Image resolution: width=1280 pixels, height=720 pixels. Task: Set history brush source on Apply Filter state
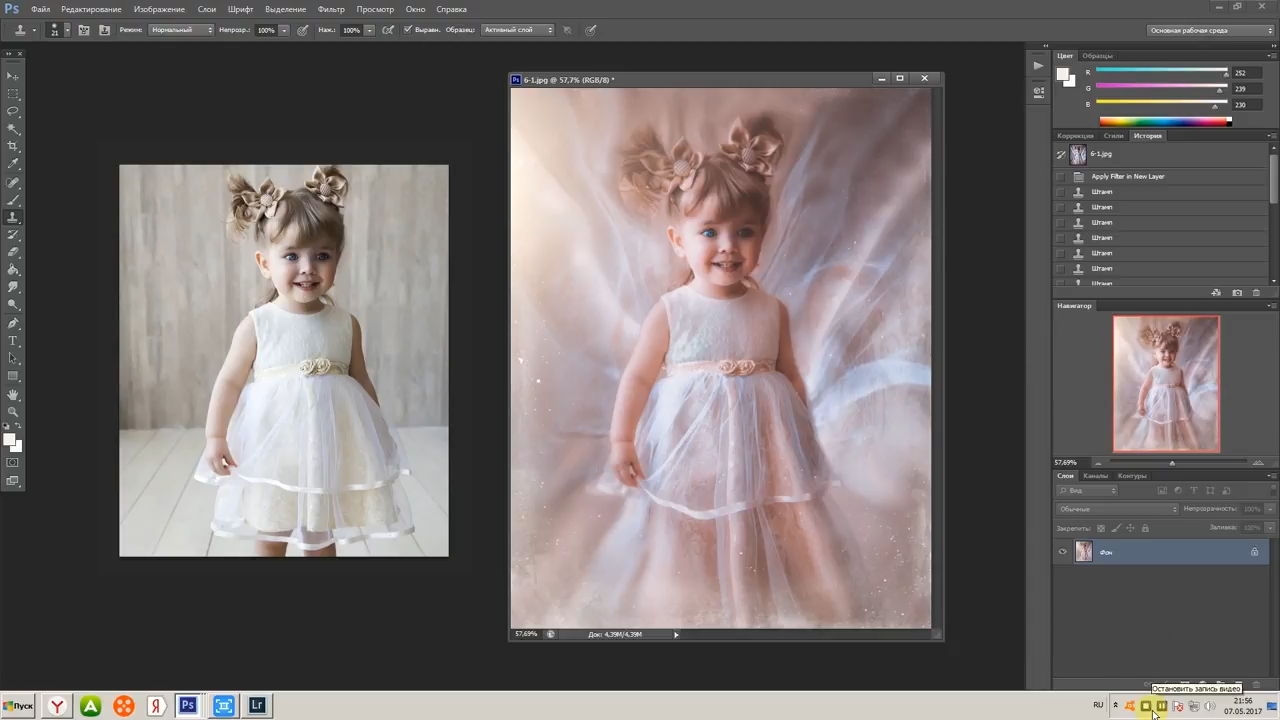pyautogui.click(x=1061, y=177)
